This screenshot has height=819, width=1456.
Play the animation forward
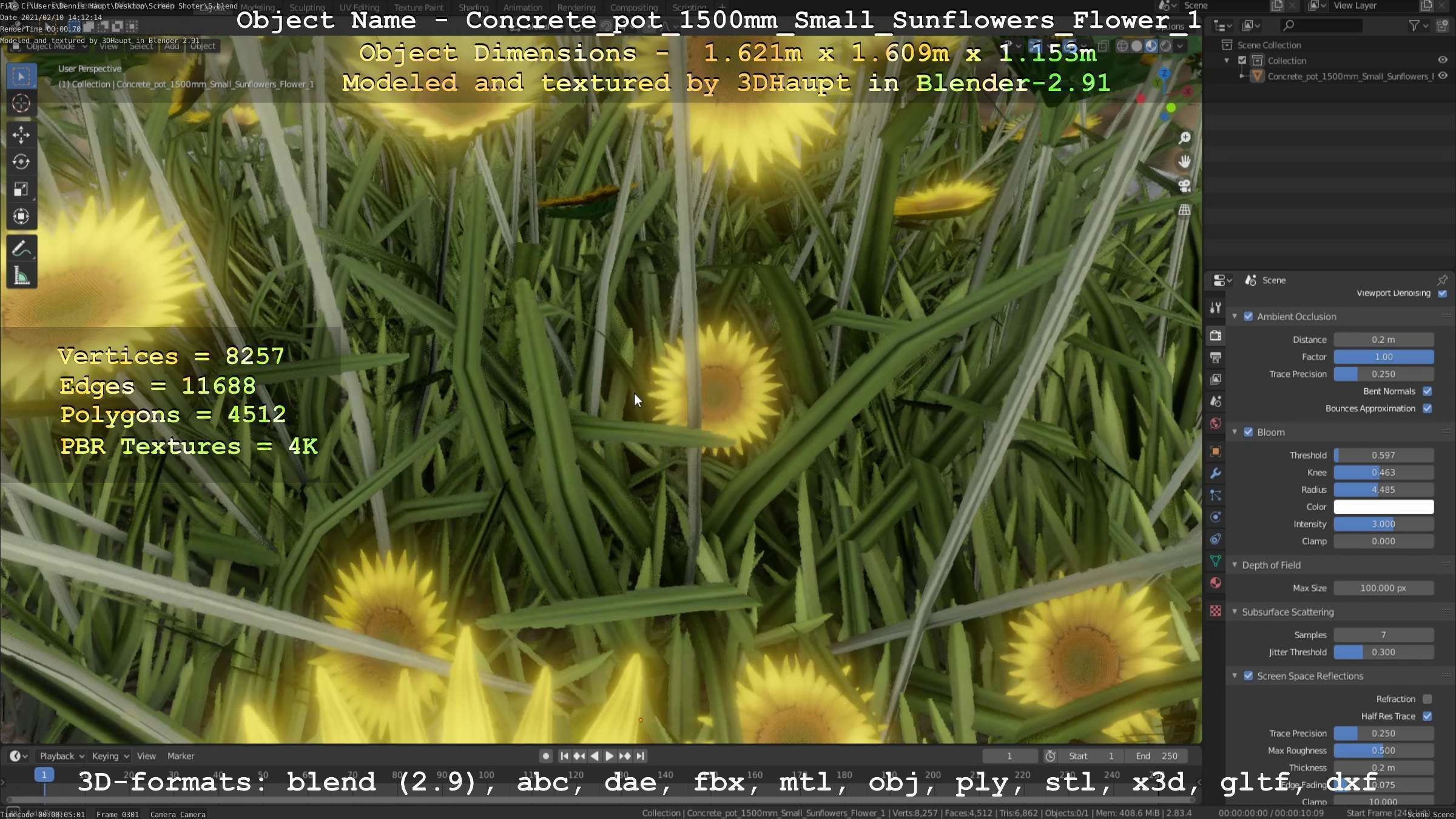click(x=610, y=756)
